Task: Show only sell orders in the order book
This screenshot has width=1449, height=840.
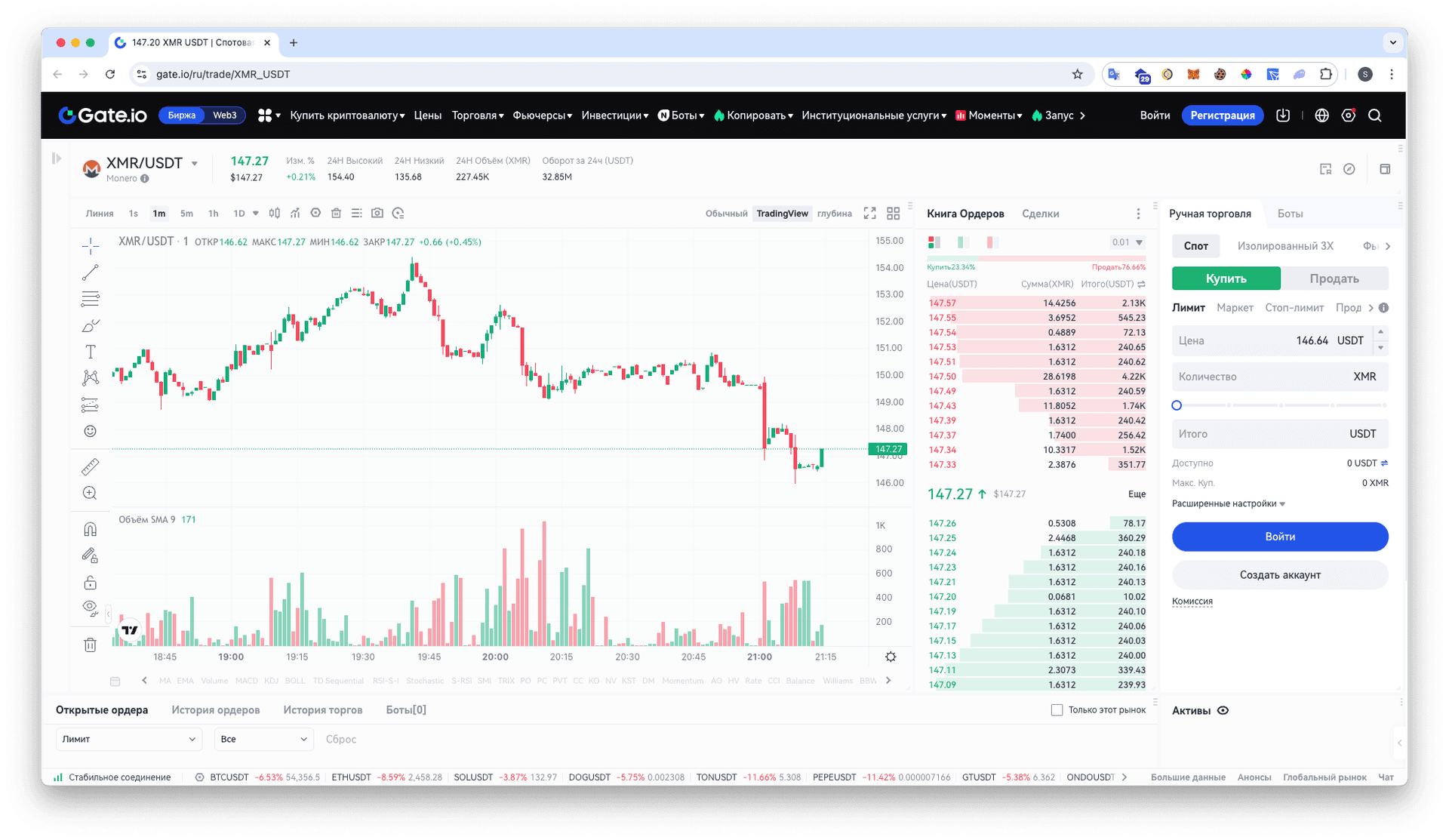Action: click(x=992, y=242)
